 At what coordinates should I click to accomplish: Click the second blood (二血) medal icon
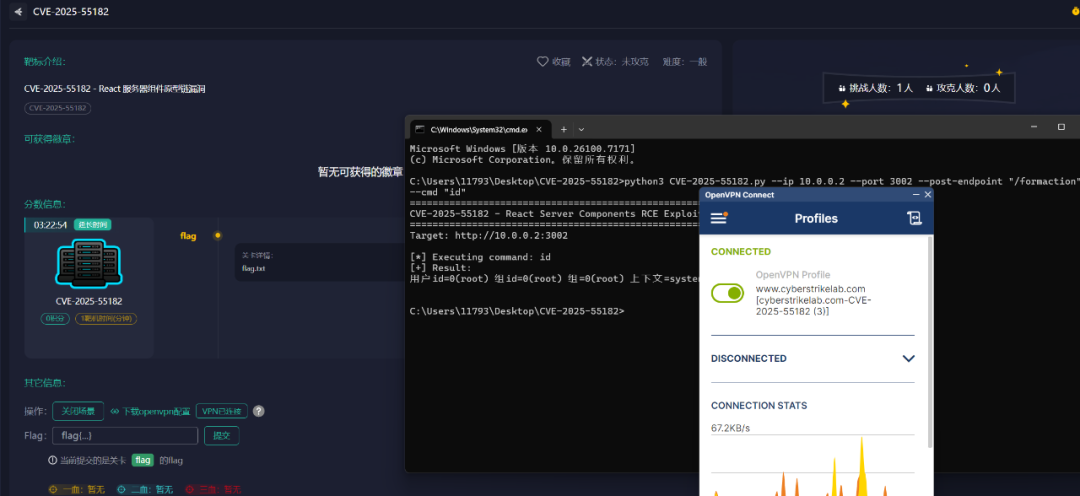tap(121, 489)
